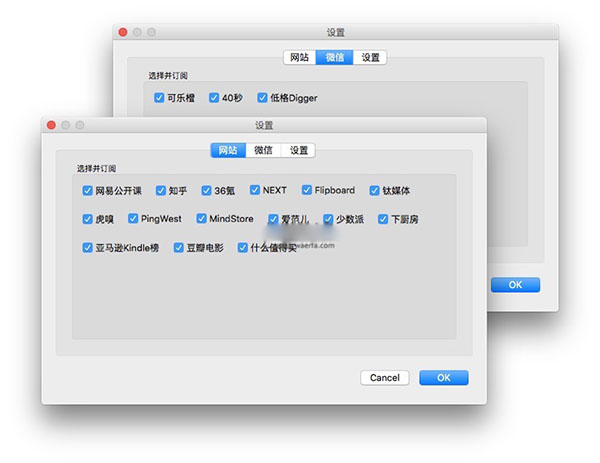Open 设置 tab in back window
The width and height of the screenshot is (600, 463).
pyautogui.click(x=370, y=57)
